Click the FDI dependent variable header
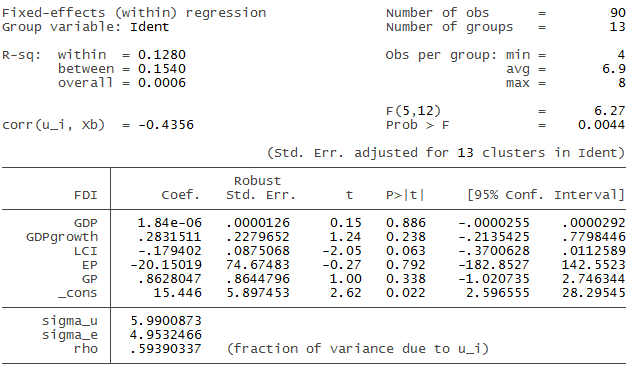This screenshot has width=635, height=369. pos(86,195)
